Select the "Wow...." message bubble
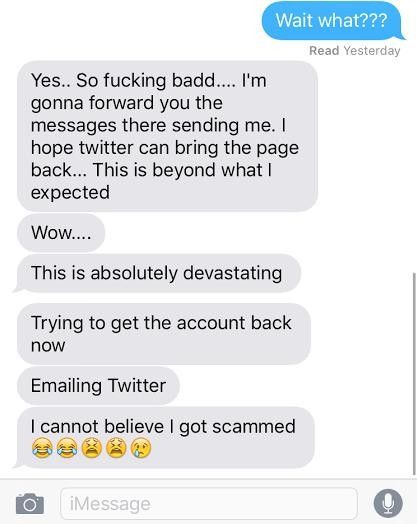Screen dimensions: 417x524 pyautogui.click(x=61, y=233)
